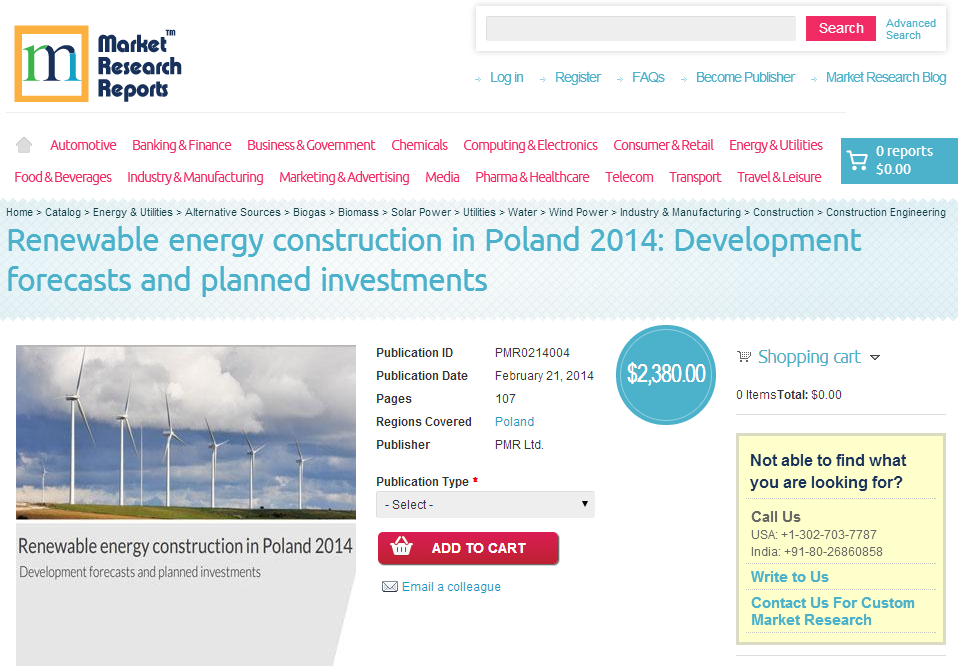Click Home in the breadcrumb
This screenshot has width=958, height=666.
tap(20, 212)
